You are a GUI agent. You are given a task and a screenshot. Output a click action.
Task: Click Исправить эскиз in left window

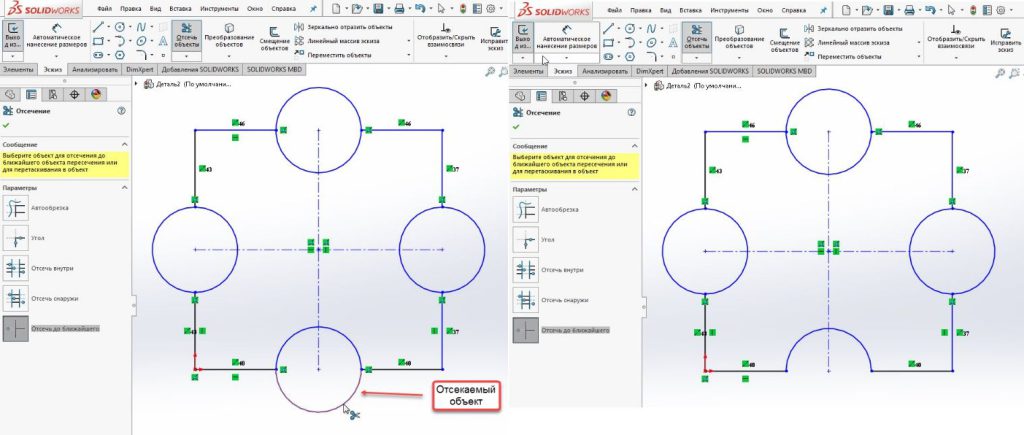tap(496, 39)
